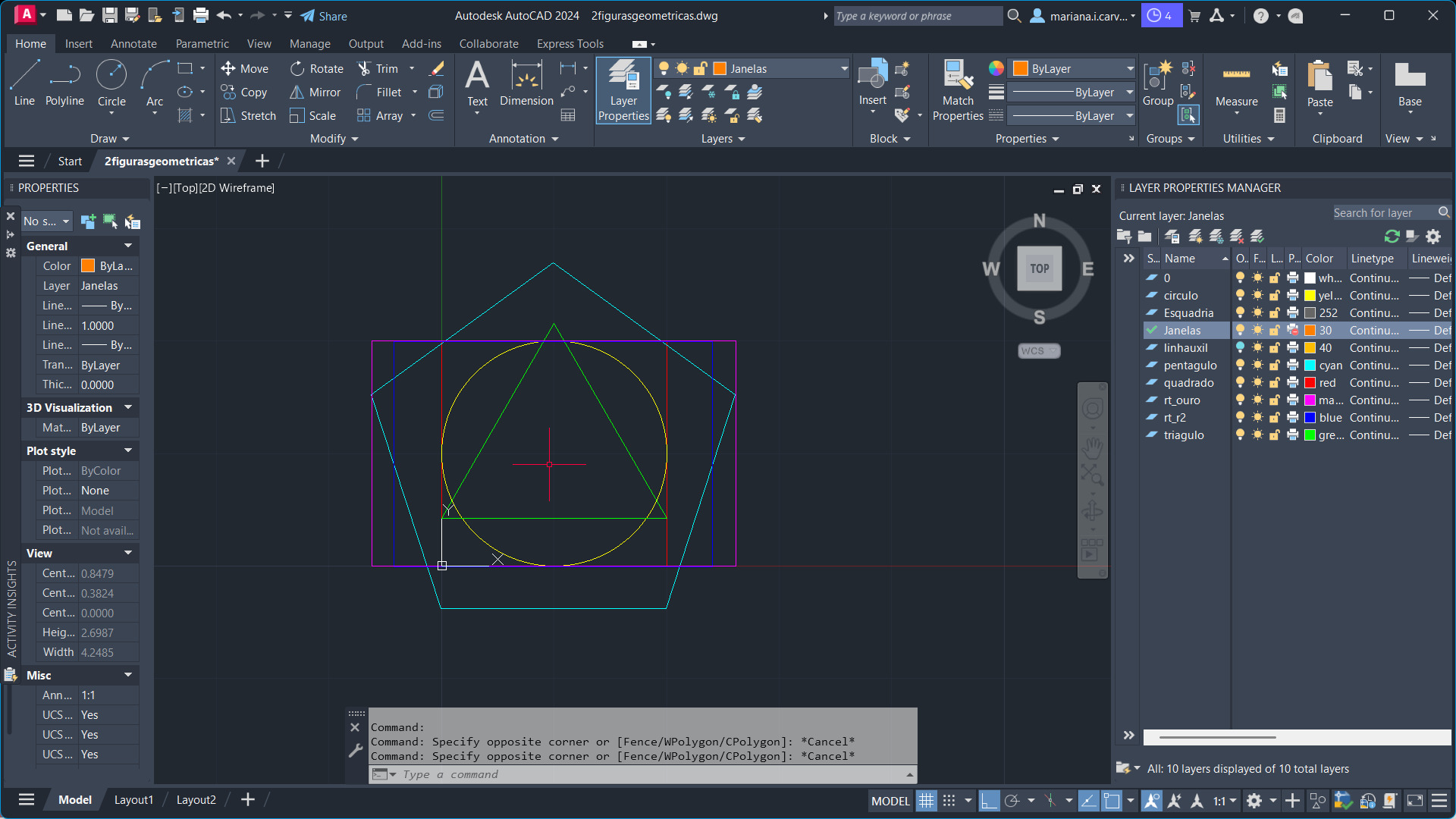The height and width of the screenshot is (819, 1456).
Task: Toggle drawing grid display in status bar
Action: pos(926,801)
